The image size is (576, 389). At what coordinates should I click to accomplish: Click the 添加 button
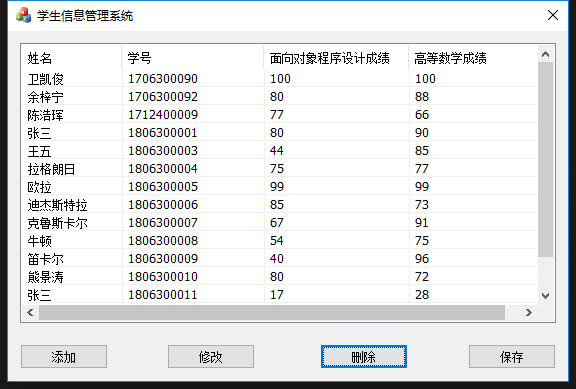tap(64, 356)
